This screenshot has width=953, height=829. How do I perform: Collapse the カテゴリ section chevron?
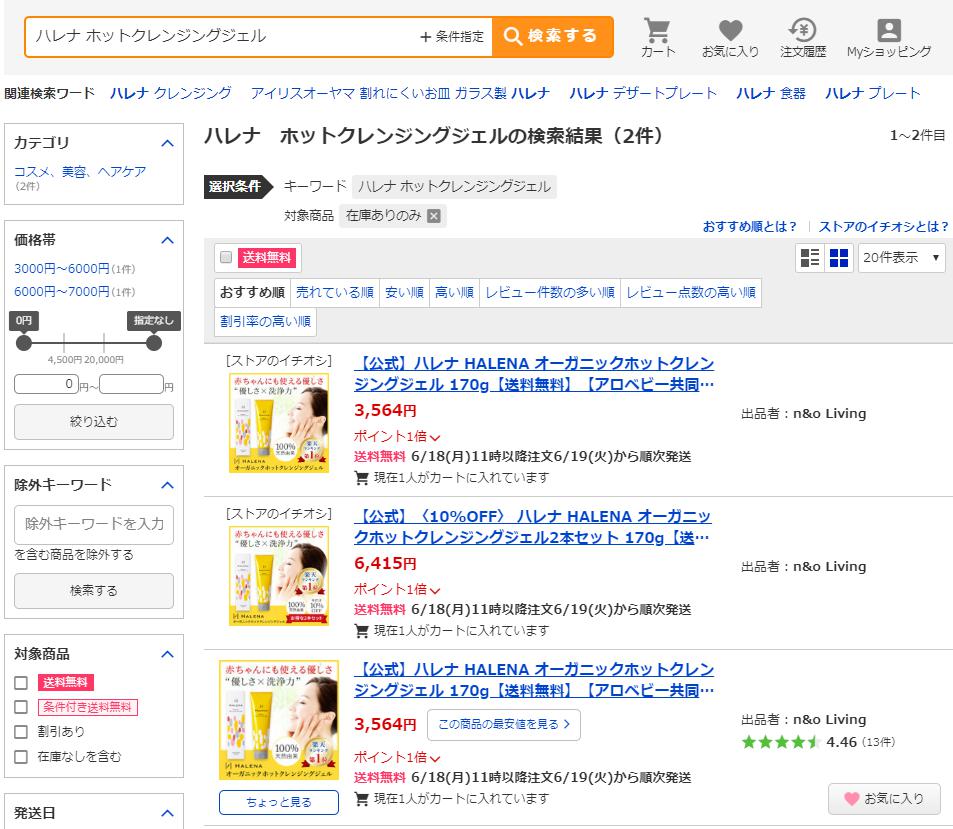(x=168, y=143)
